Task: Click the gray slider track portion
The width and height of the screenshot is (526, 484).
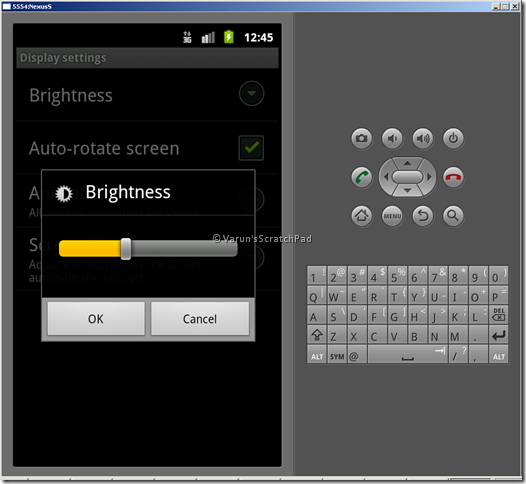Action: coord(184,249)
